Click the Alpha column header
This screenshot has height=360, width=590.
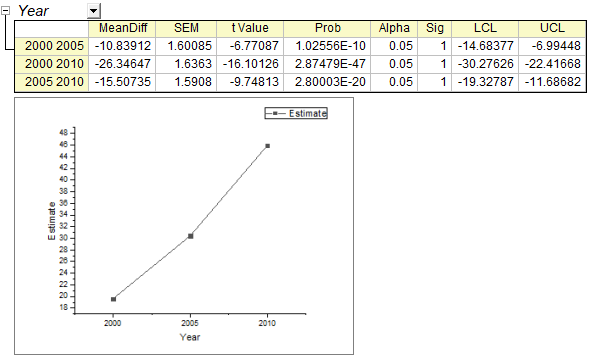pos(394,28)
